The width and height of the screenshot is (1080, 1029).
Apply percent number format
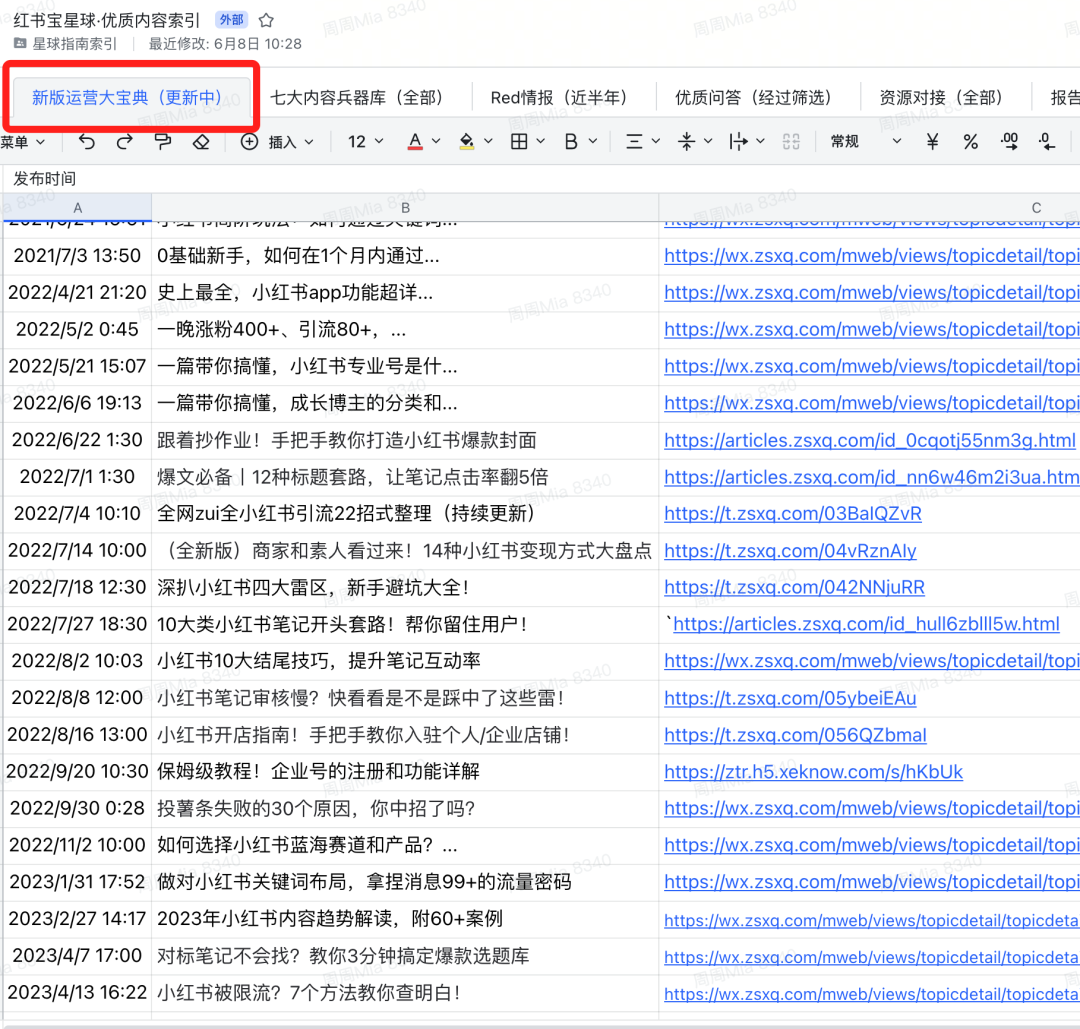pos(970,142)
